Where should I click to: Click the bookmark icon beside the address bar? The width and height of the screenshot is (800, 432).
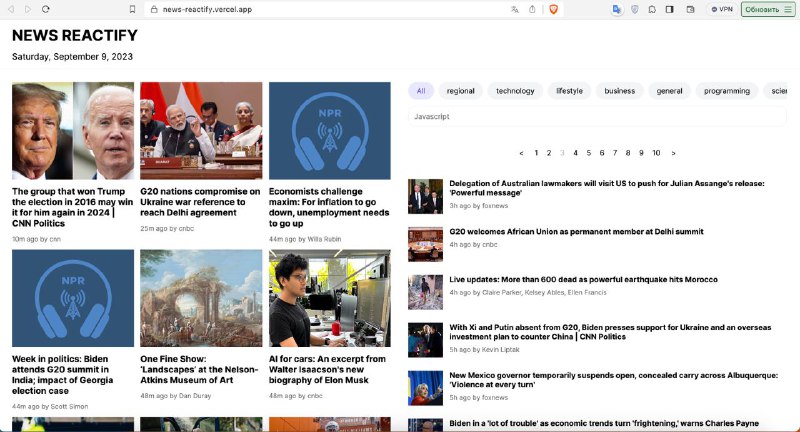[x=132, y=9]
